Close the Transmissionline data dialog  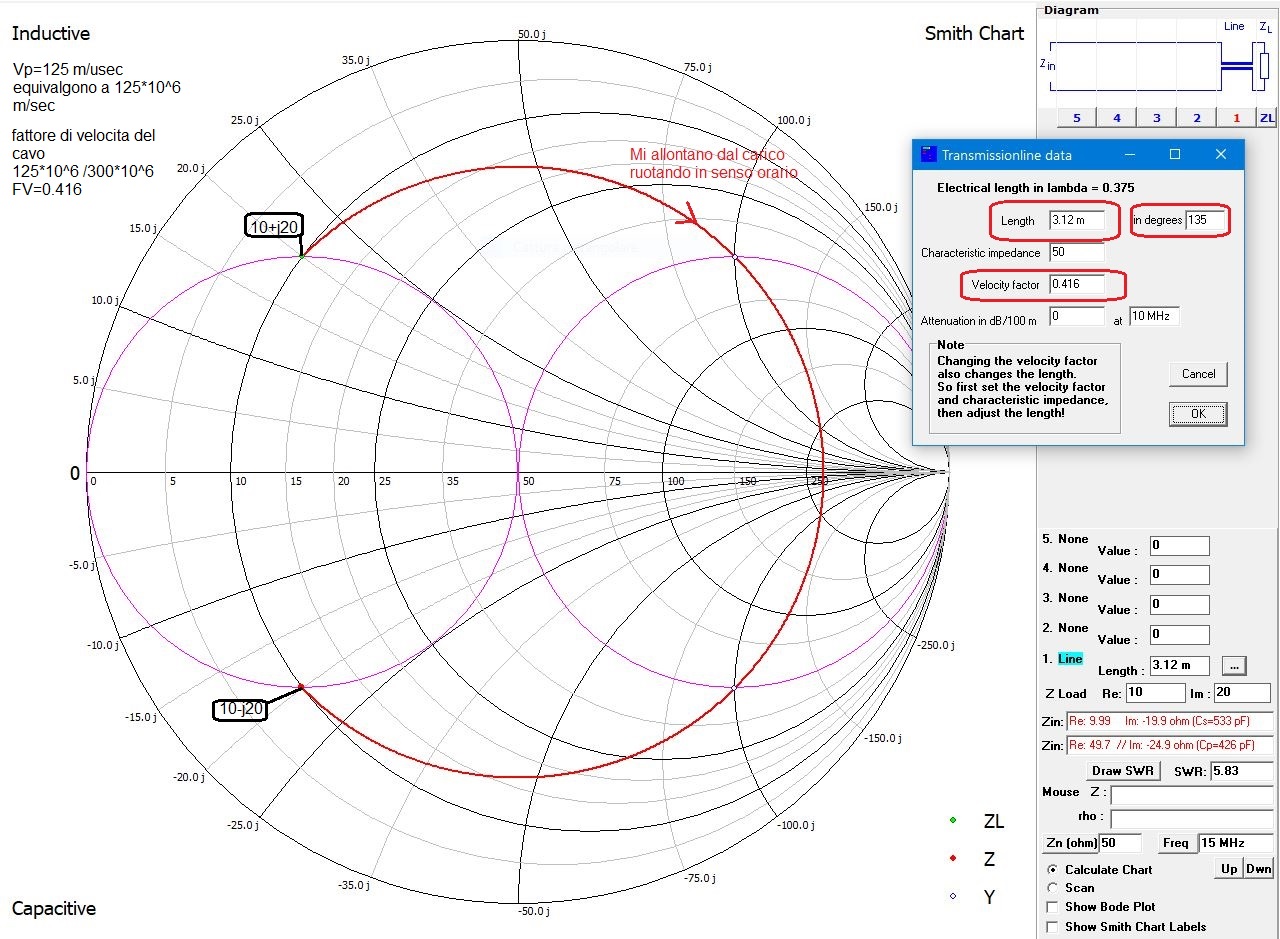tap(1221, 155)
